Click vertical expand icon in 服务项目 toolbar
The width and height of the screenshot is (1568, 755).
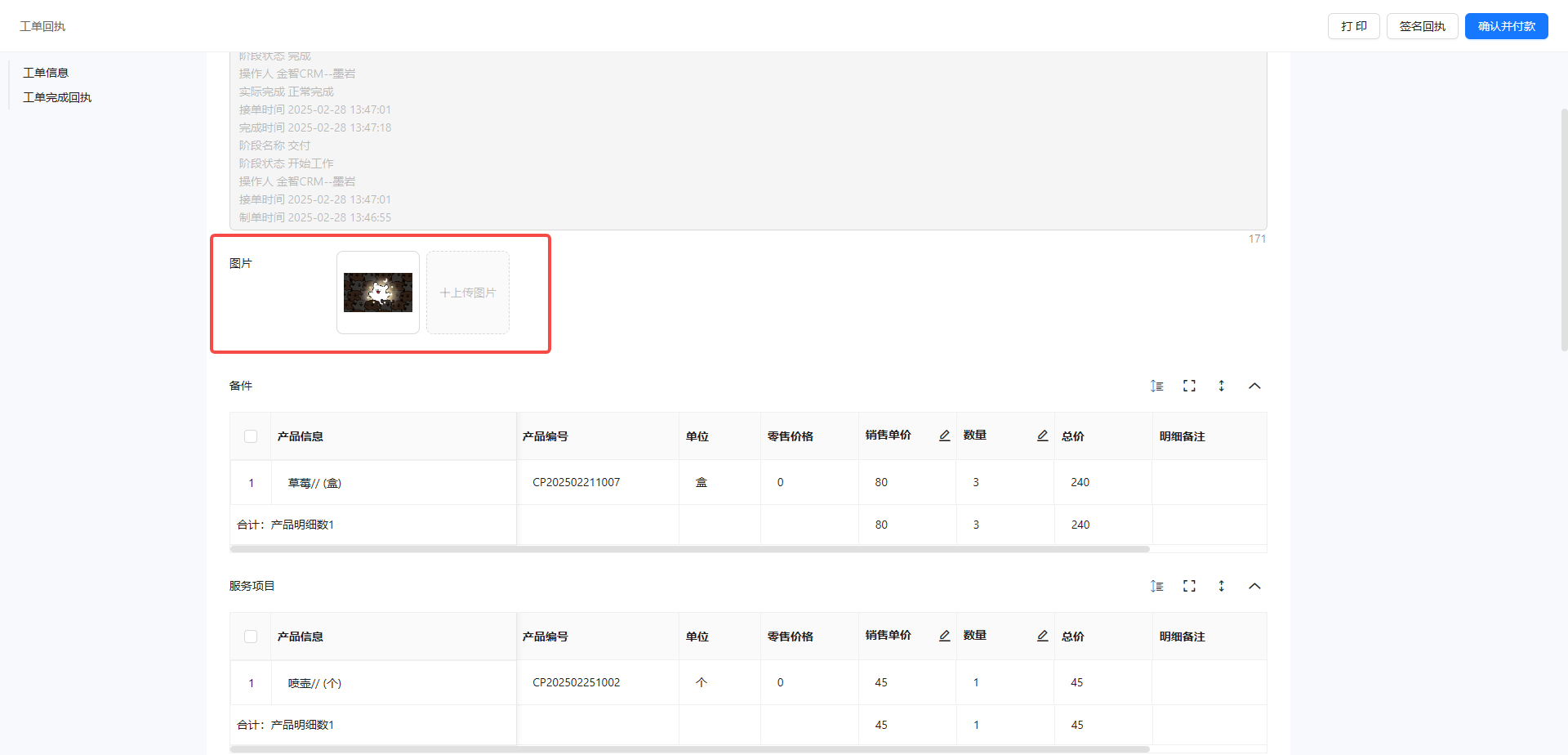(x=1222, y=586)
